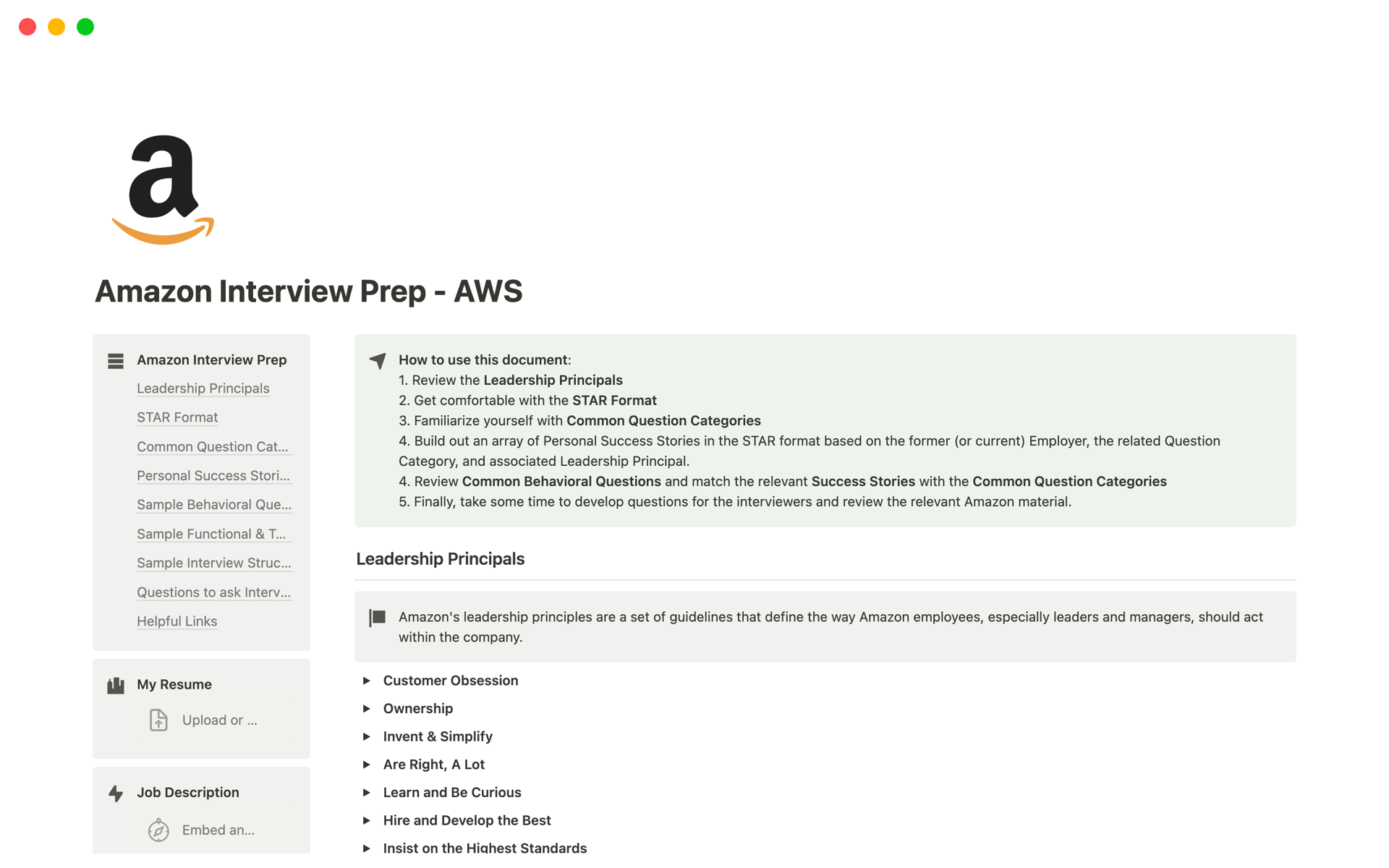Click the Job Description lightning bolt icon
This screenshot has height=868, width=1389.
pos(116,792)
